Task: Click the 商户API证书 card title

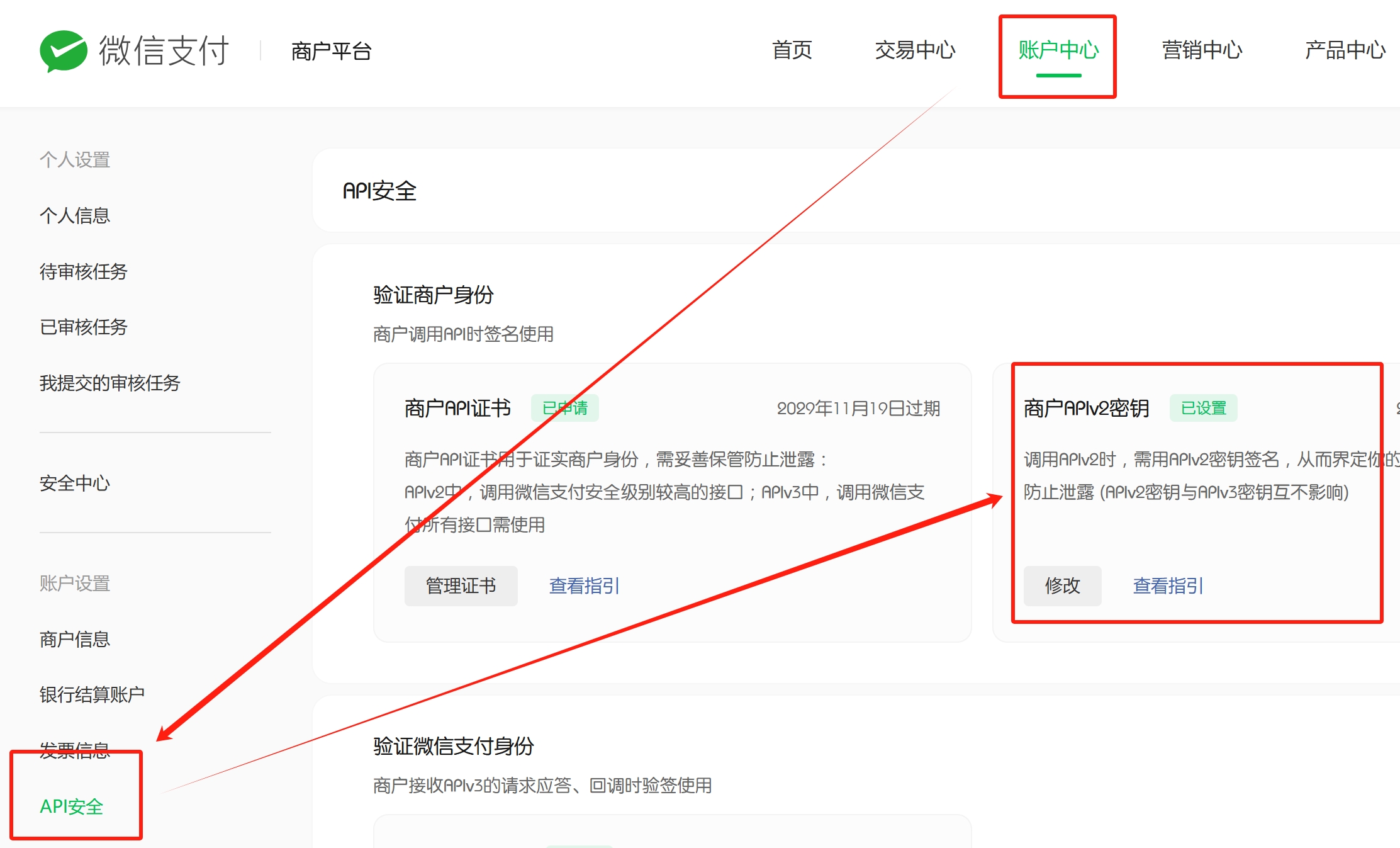Action: coord(457,408)
